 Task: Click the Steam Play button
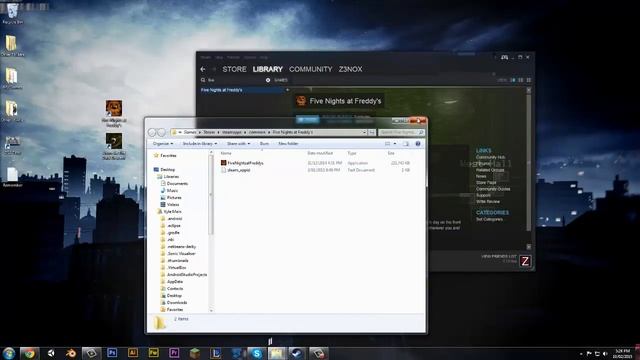click(307, 119)
